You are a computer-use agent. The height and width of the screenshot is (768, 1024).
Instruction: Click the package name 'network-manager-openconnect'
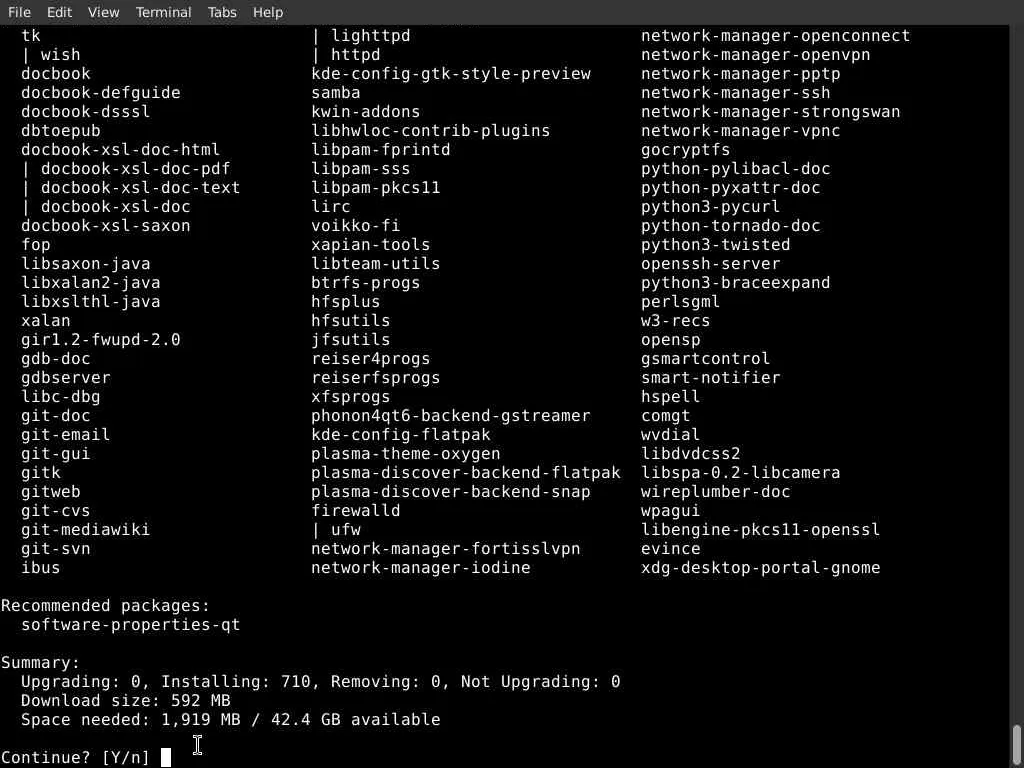776,36
